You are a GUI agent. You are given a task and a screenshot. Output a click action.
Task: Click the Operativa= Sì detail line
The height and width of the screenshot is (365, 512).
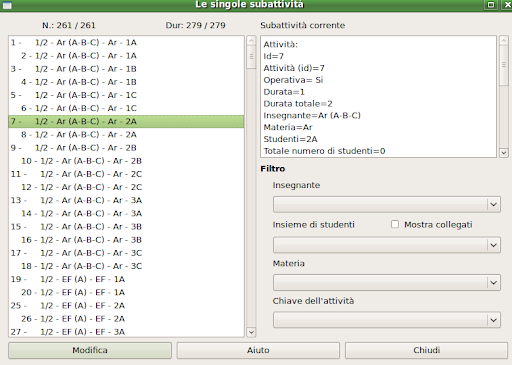tap(293, 80)
